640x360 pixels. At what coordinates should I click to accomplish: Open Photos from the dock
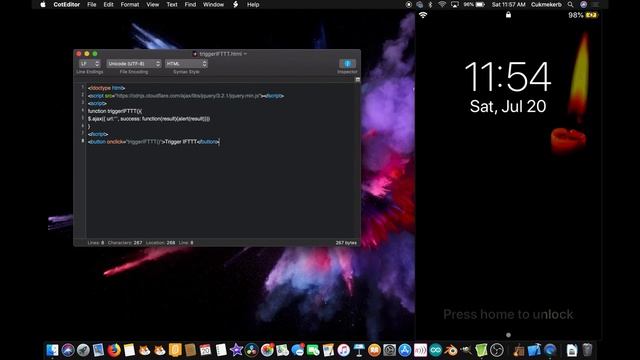pos(267,350)
